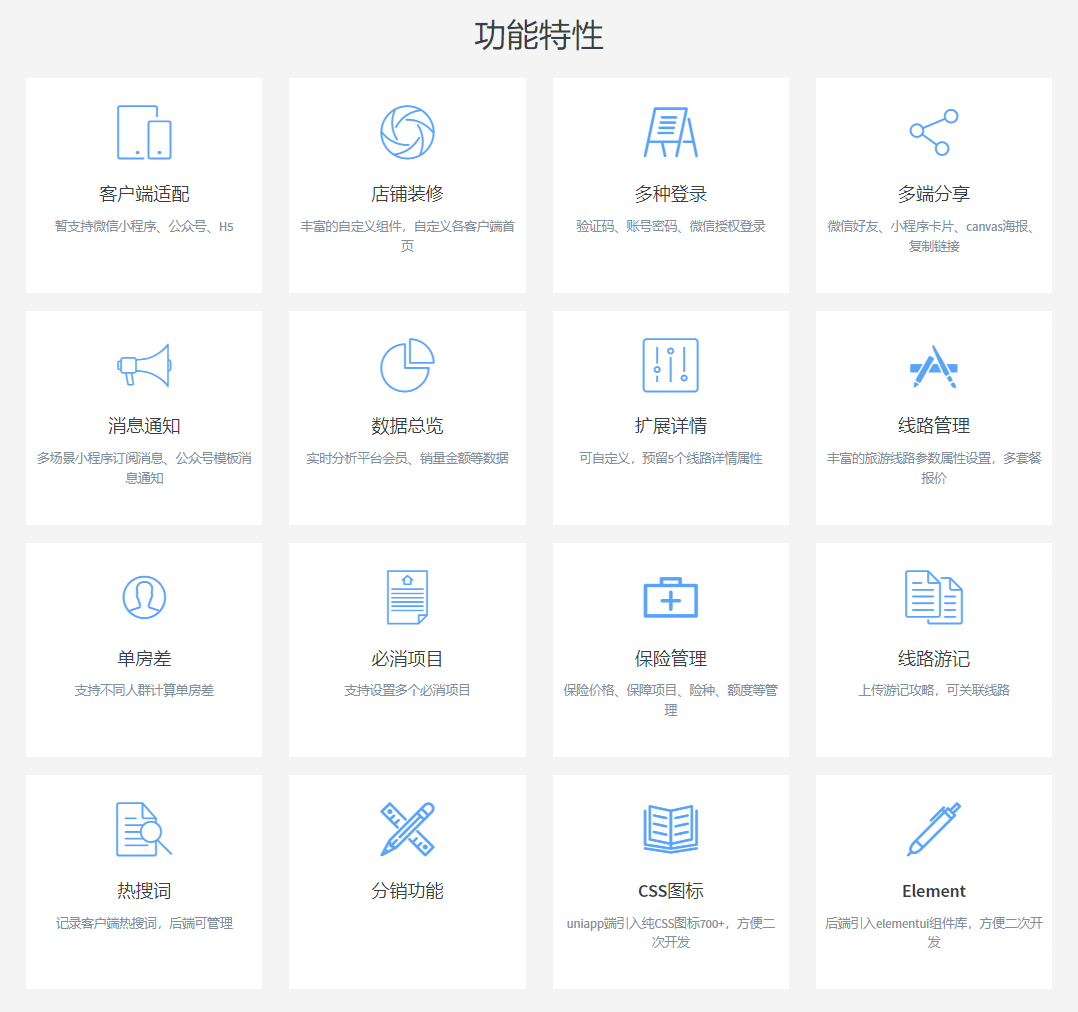Click the 功能特性 section heading
This screenshot has width=1078, height=1012.
pyautogui.click(x=539, y=36)
